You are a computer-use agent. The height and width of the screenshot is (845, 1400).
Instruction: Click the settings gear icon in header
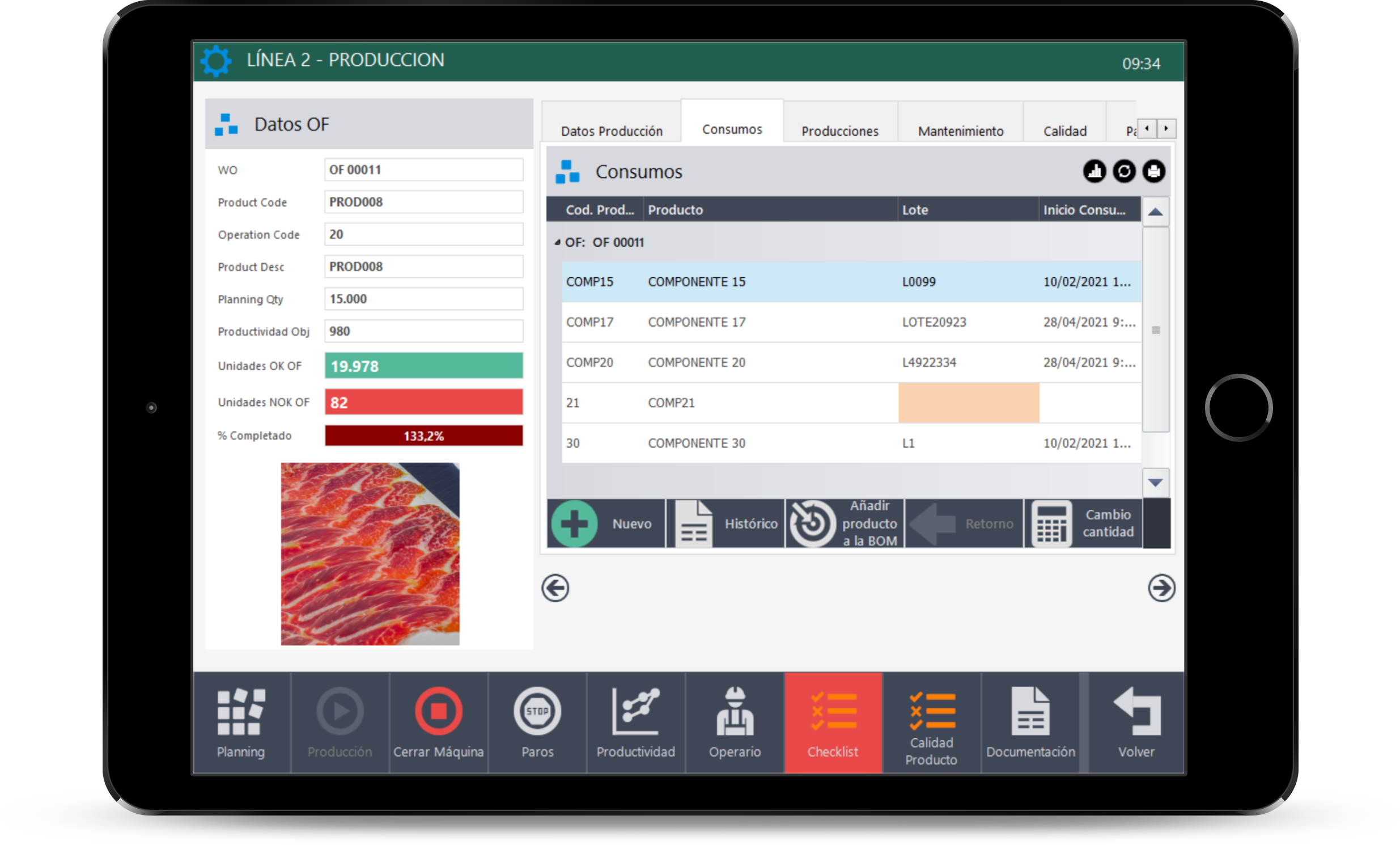(216, 61)
